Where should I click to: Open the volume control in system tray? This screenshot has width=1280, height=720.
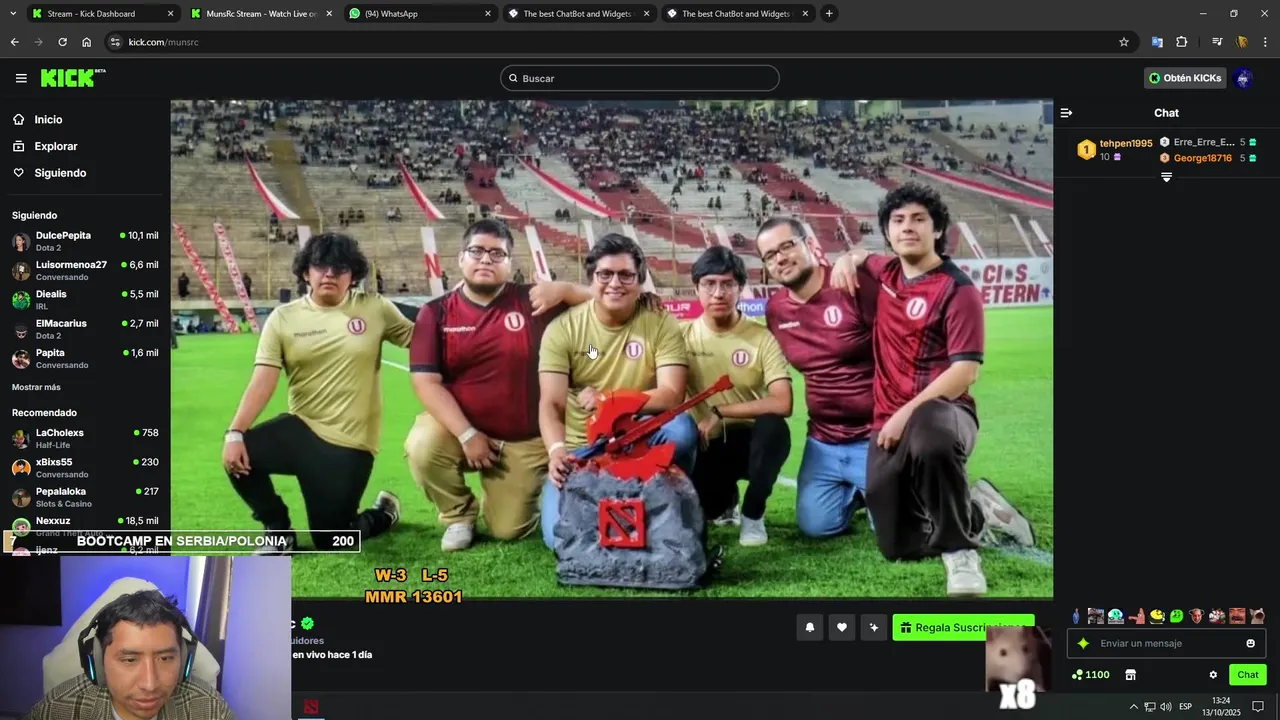[1166, 707]
